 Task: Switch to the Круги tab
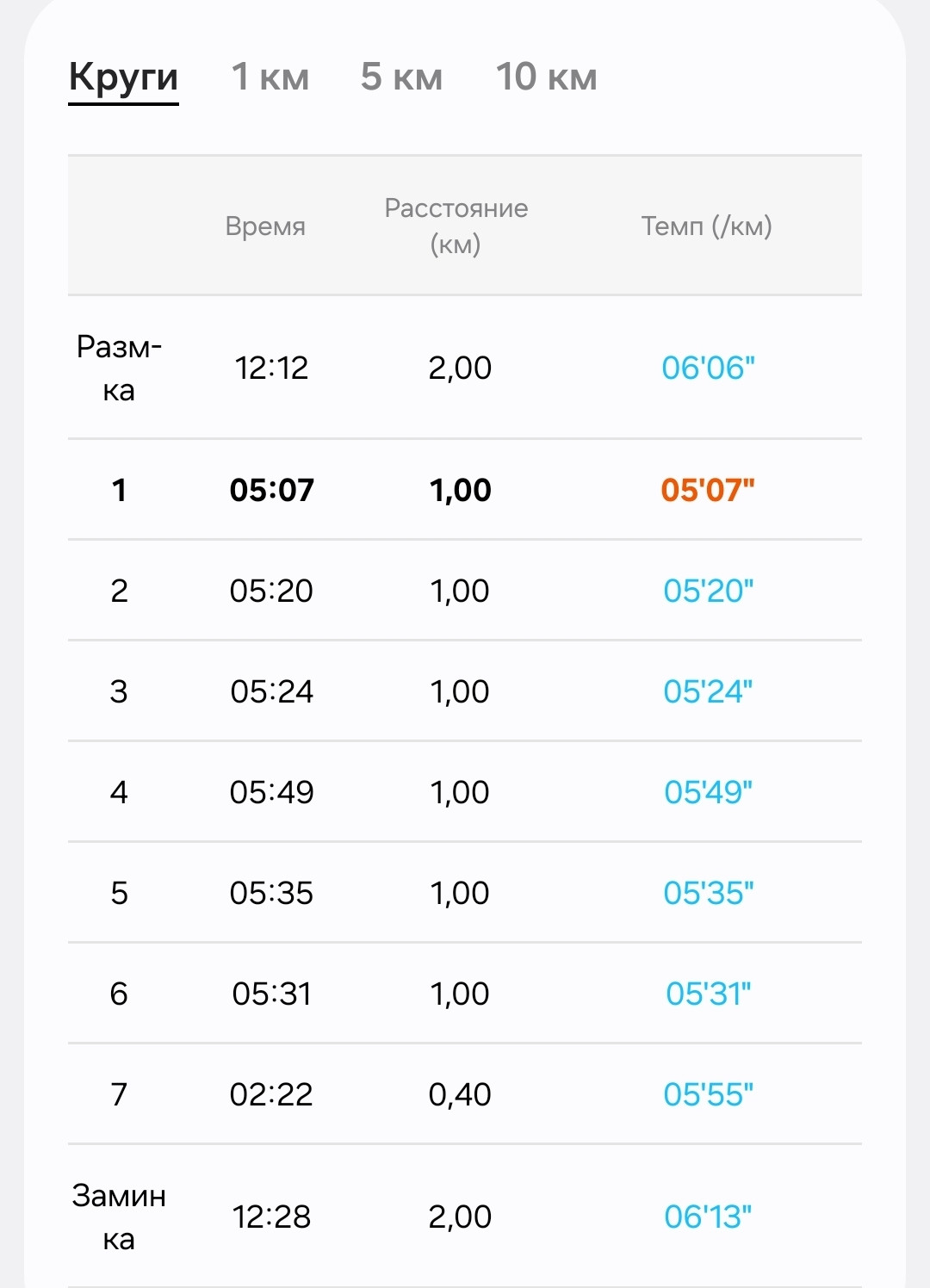tap(123, 77)
